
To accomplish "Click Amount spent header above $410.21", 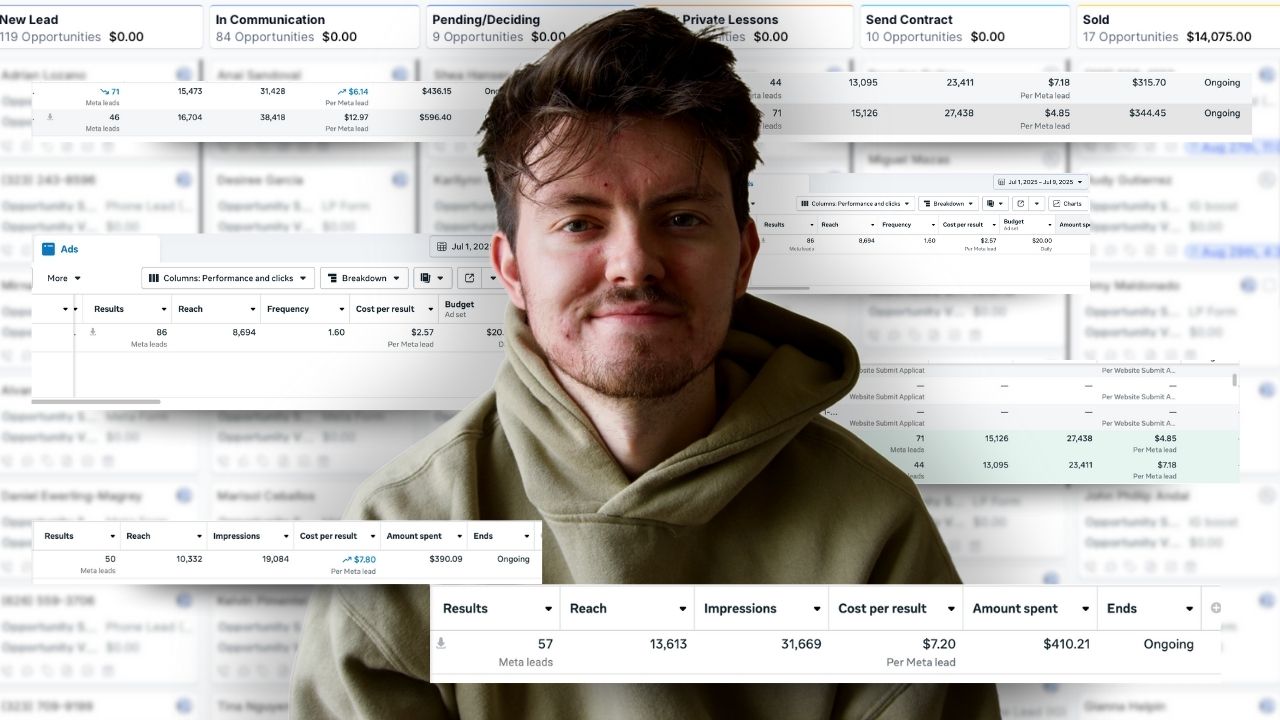I will point(1030,608).
